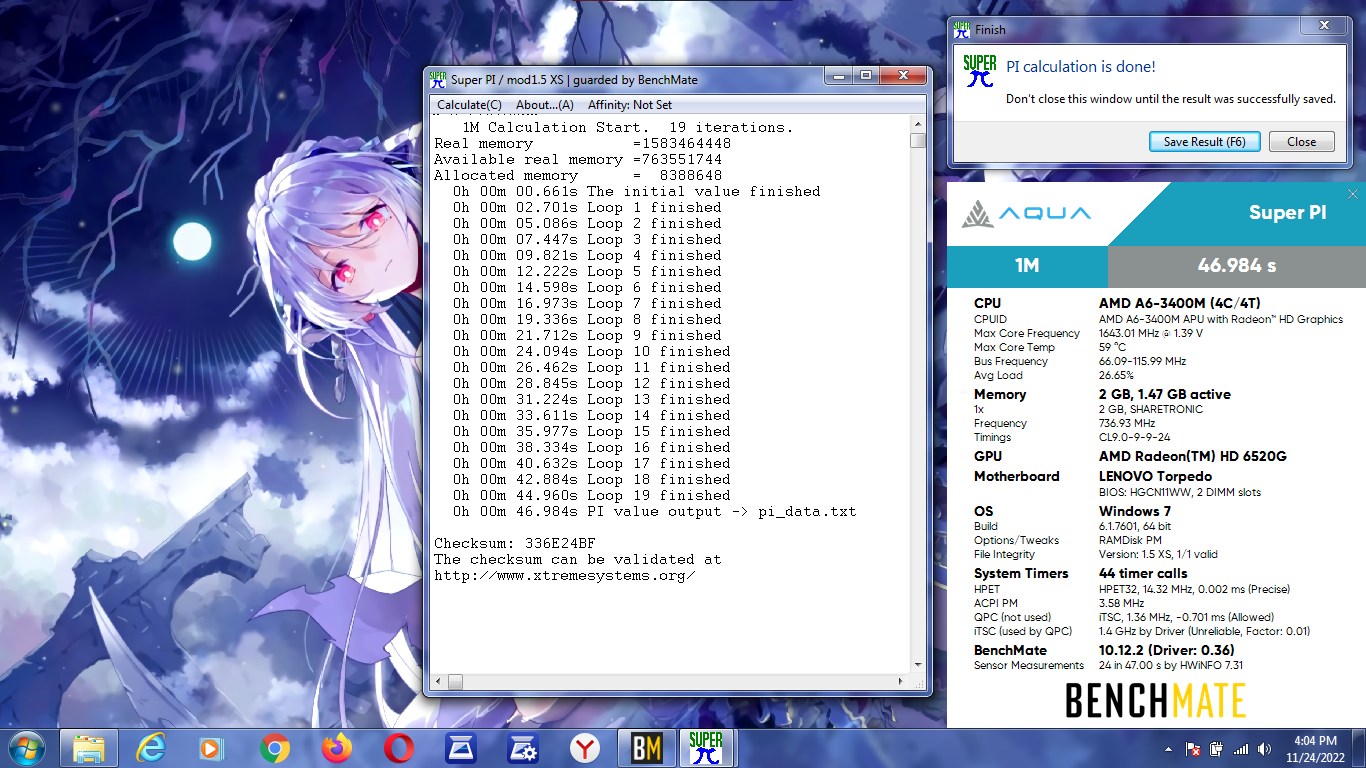Launch Opera browser from the taskbar

[x=399, y=748]
